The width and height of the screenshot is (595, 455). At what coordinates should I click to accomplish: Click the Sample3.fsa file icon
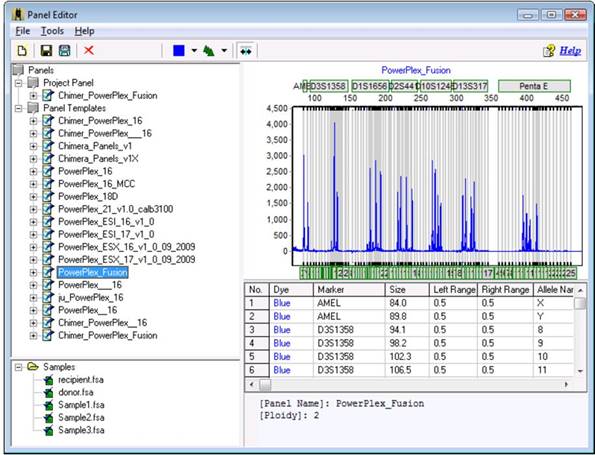(48, 430)
